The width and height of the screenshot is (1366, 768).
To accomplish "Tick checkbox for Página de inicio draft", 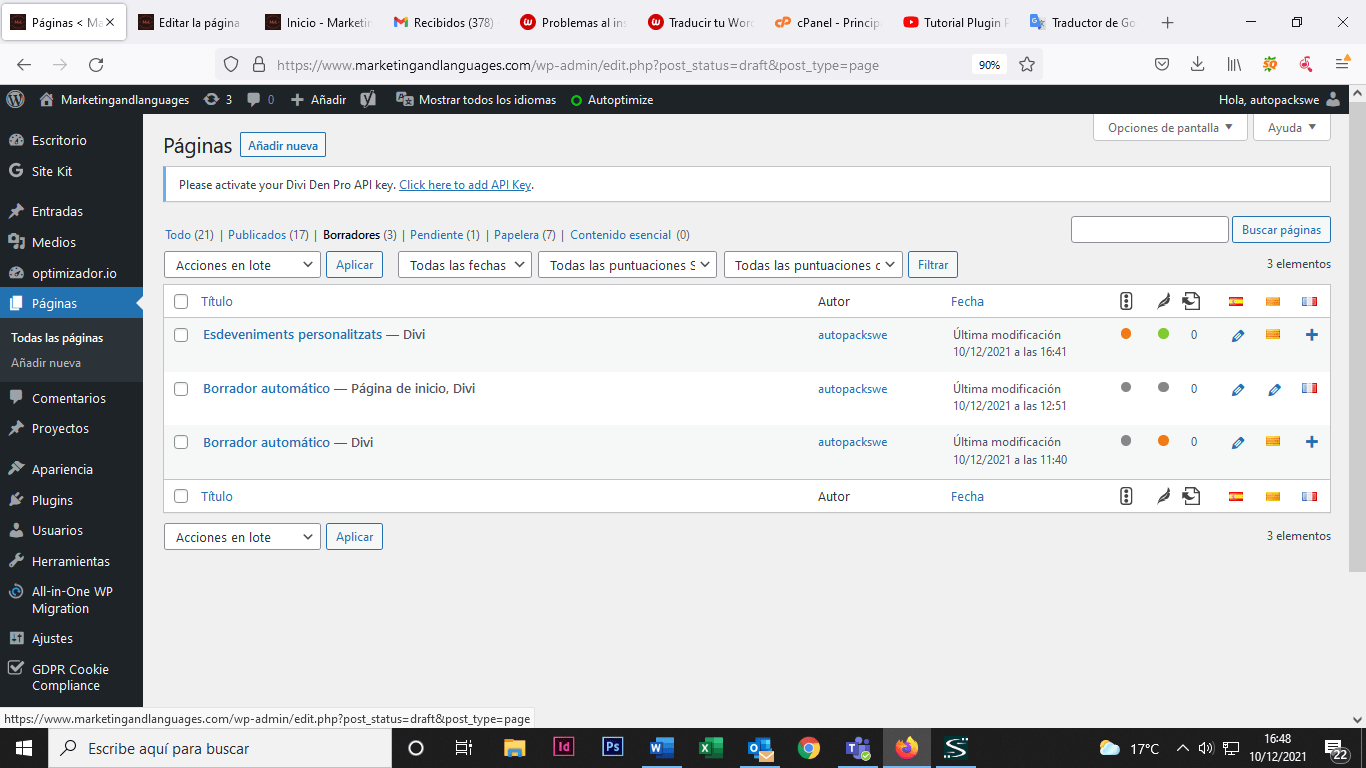I will tap(181, 389).
